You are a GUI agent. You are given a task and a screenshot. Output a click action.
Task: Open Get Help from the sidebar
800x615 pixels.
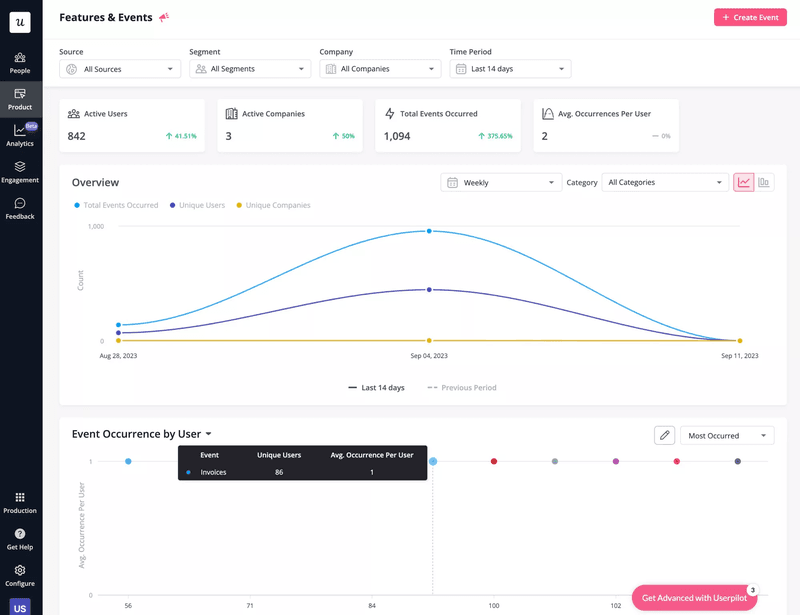[19, 540]
